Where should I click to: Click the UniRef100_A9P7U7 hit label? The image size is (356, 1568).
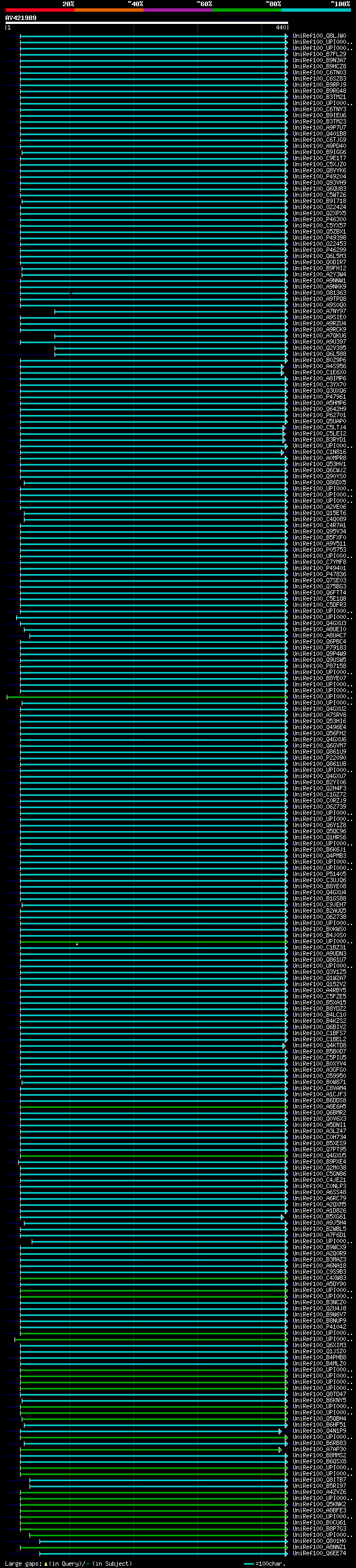tap(319, 128)
